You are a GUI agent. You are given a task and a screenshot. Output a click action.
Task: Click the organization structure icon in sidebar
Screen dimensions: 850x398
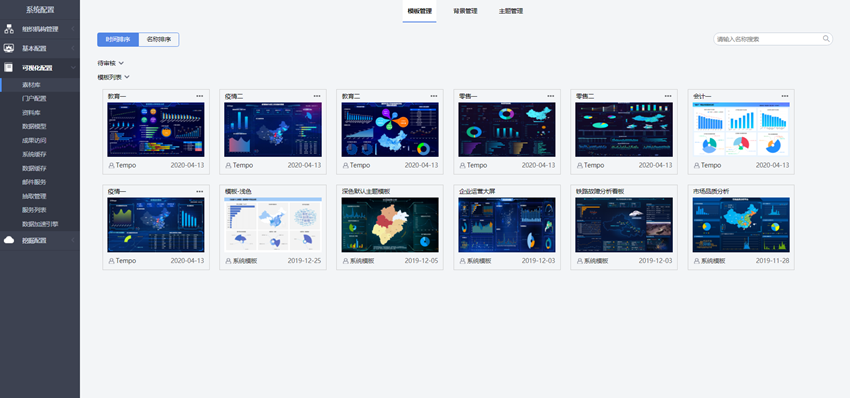tap(9, 29)
